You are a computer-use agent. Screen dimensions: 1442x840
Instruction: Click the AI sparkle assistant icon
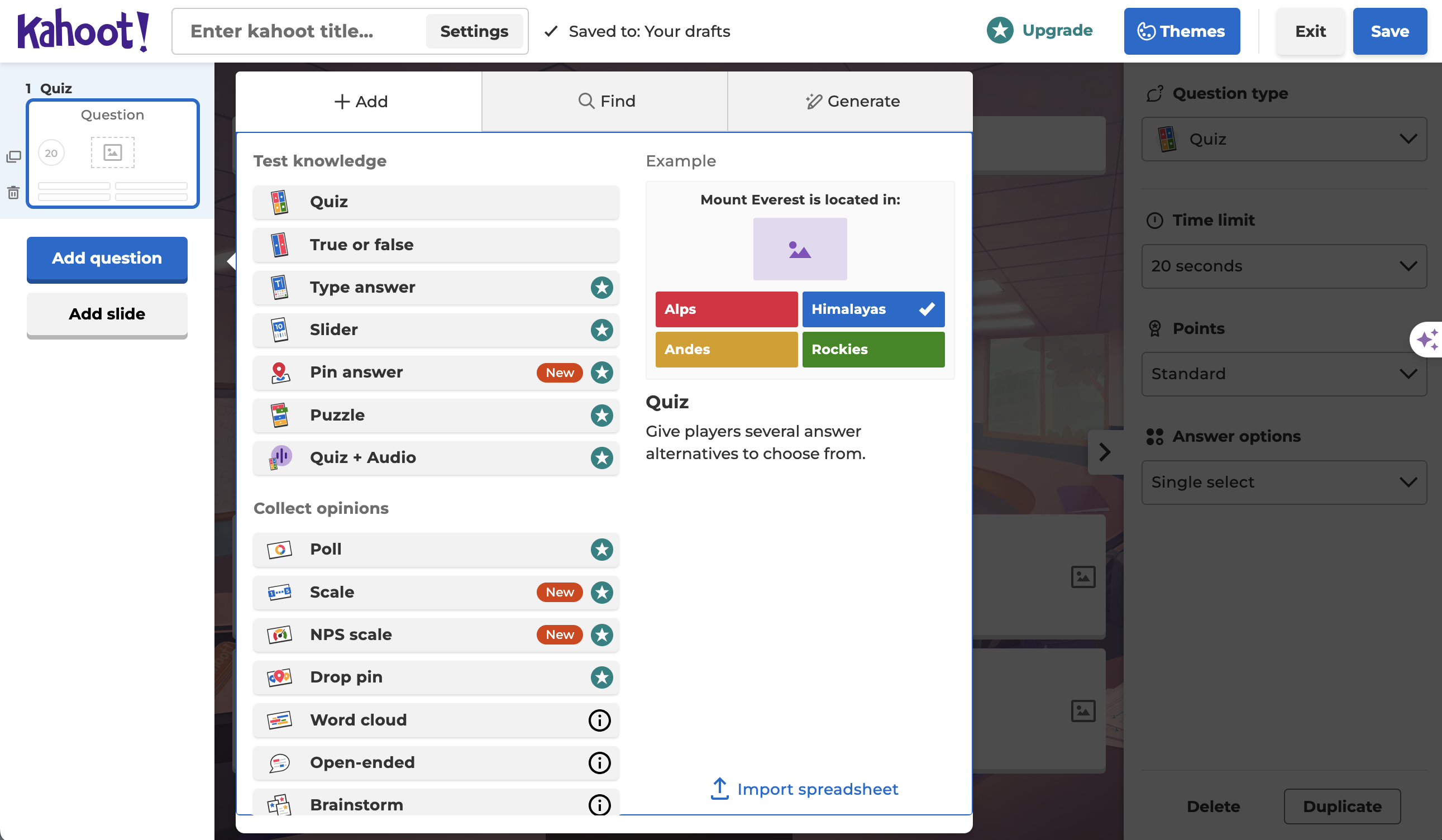pos(1427,340)
